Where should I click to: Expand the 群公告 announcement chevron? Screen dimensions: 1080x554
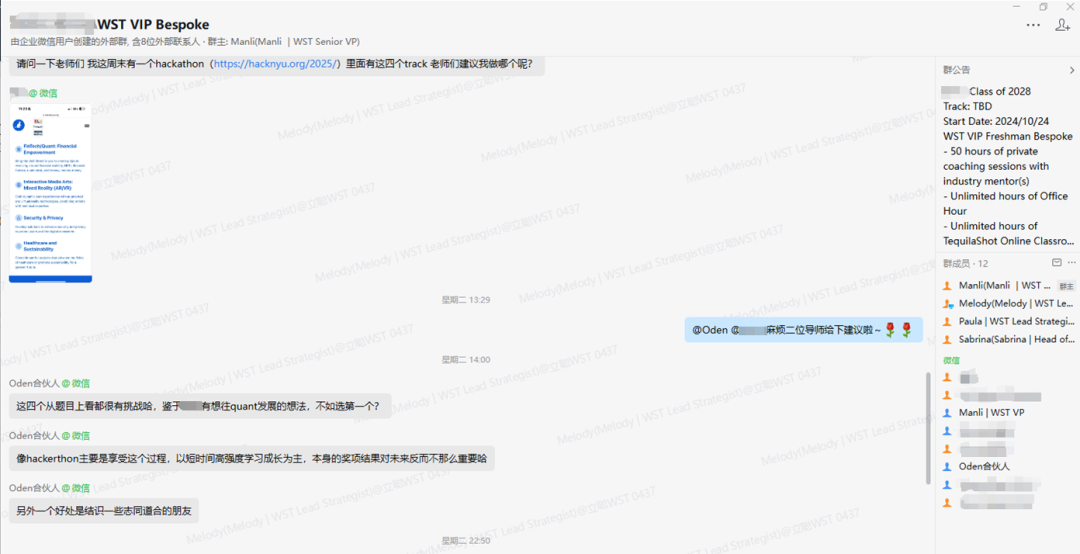coord(1072,70)
